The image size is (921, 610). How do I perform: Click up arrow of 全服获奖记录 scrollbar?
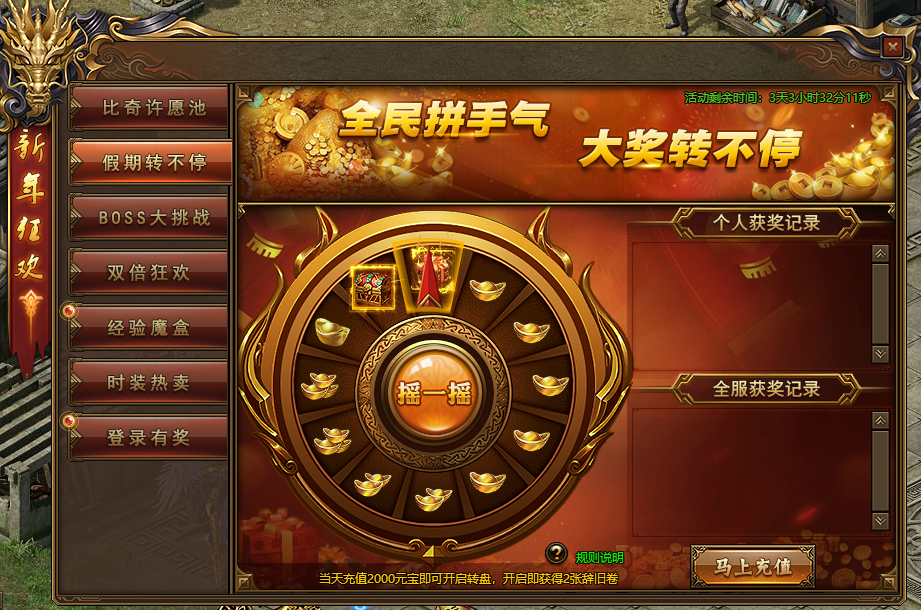click(x=880, y=420)
